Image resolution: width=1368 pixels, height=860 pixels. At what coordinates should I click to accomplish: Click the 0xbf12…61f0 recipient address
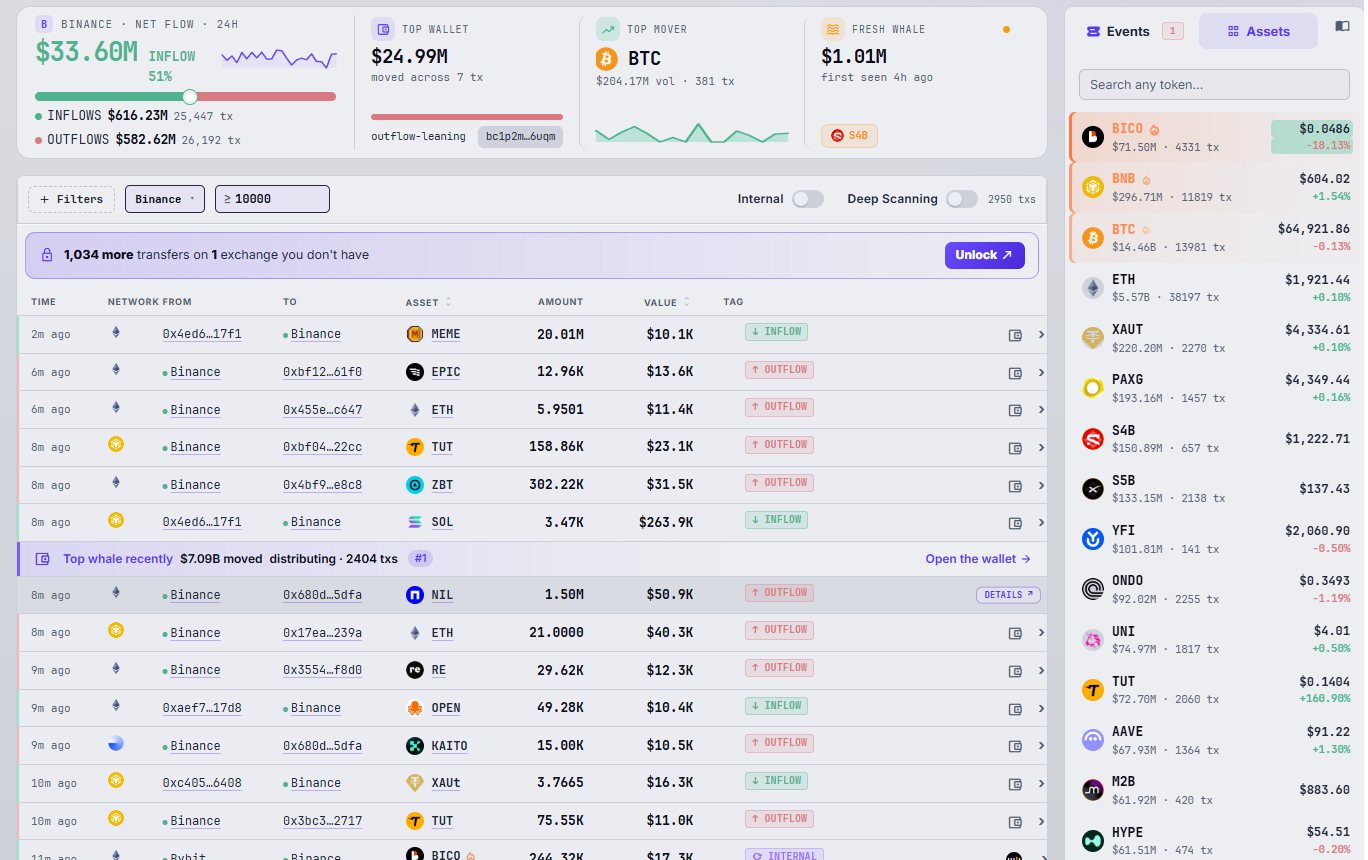point(322,372)
